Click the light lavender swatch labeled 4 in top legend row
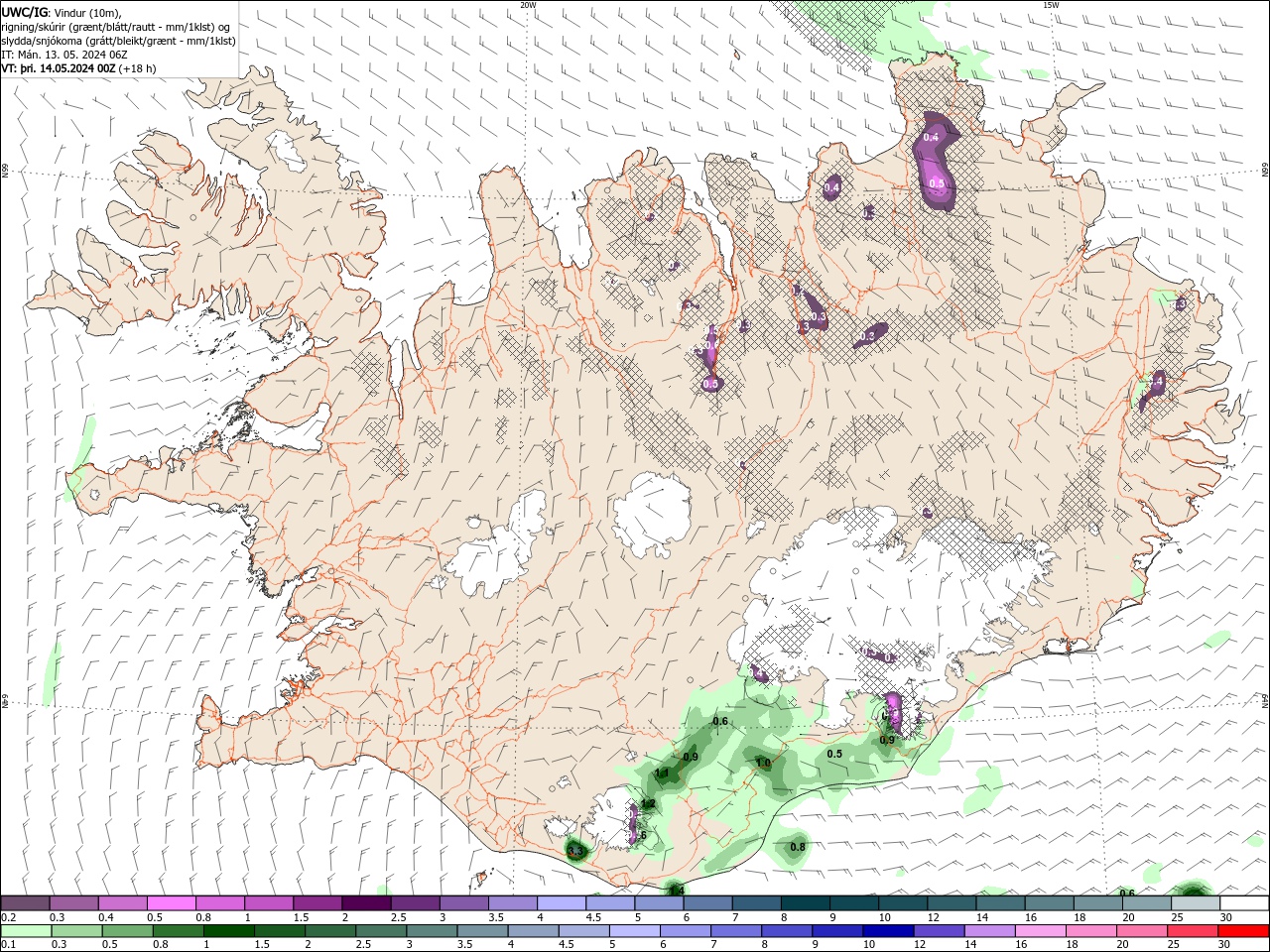Screen dimensions: 1270x952 (x=562, y=903)
